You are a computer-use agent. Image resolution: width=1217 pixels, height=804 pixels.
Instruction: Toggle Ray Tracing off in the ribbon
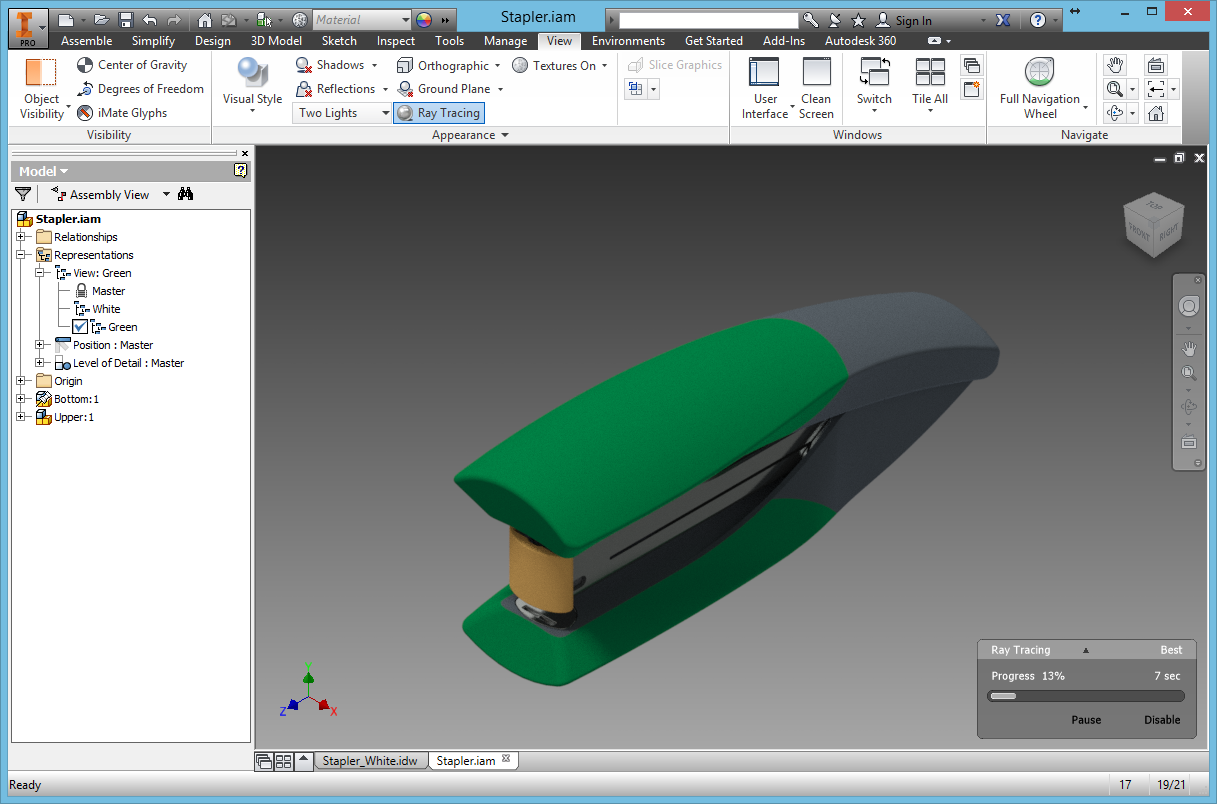pyautogui.click(x=439, y=113)
